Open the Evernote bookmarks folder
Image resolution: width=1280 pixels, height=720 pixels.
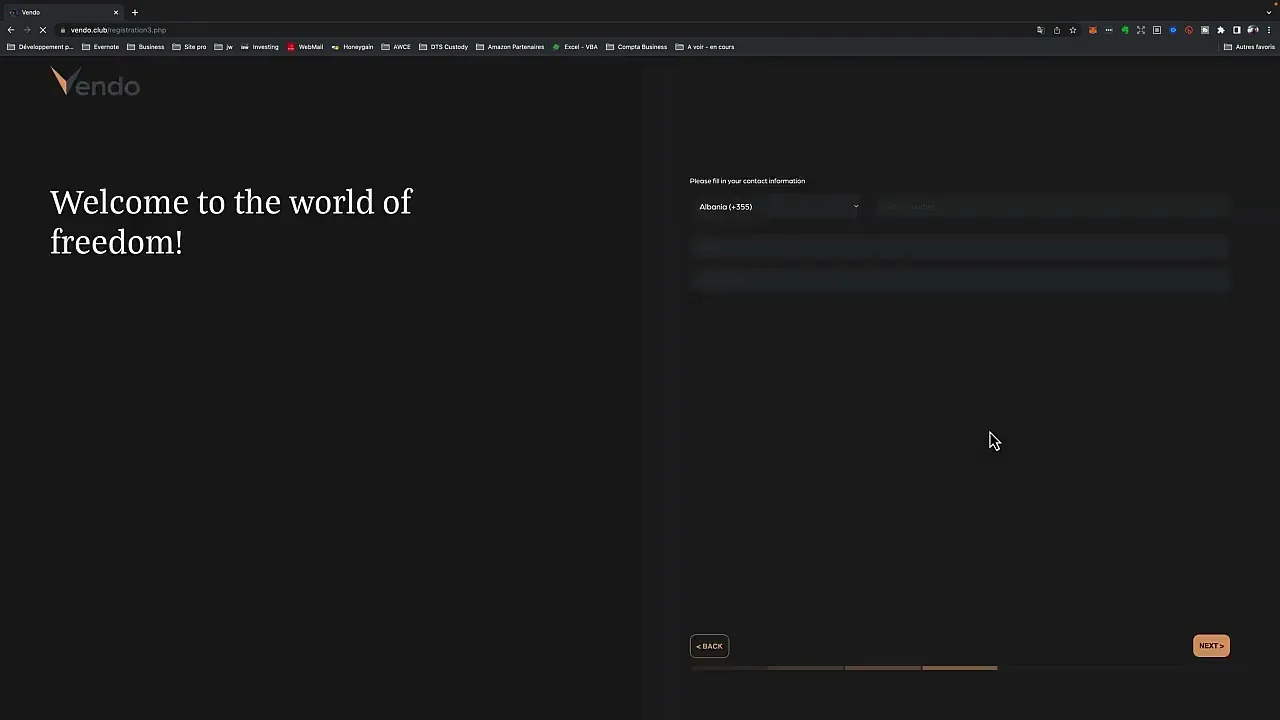(100, 47)
